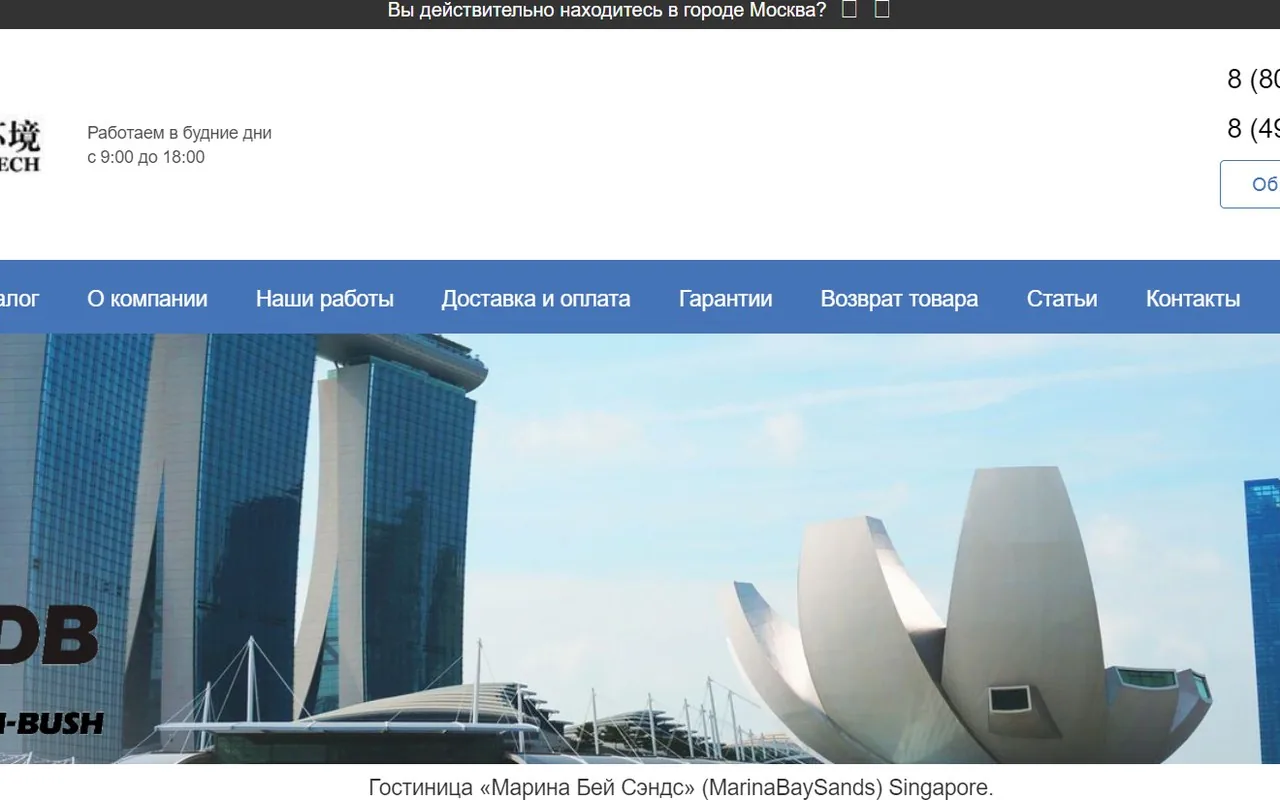Click the с 9:00 до 18:00 working hours text
1280x800 pixels.
pyautogui.click(x=146, y=157)
